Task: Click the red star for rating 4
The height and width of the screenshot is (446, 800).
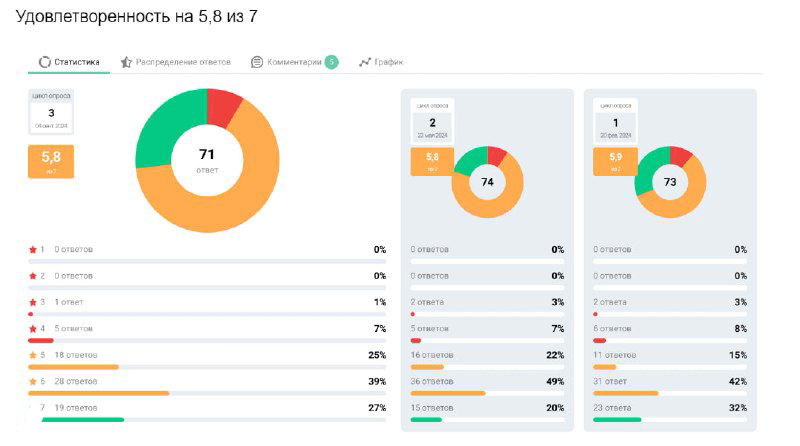Action: pyautogui.click(x=33, y=328)
